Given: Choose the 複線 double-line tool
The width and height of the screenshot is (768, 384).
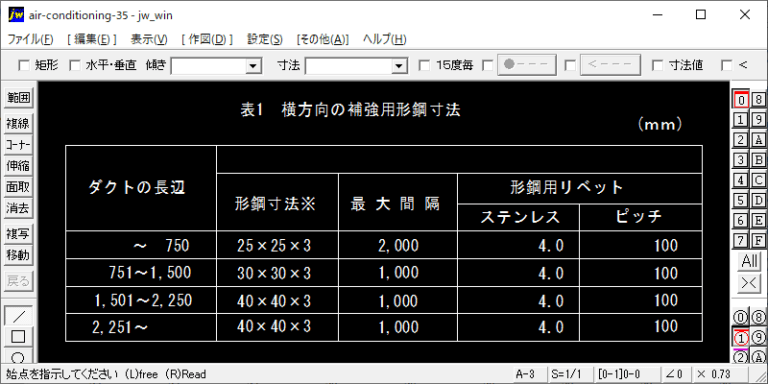Looking at the screenshot, I should tap(18, 124).
